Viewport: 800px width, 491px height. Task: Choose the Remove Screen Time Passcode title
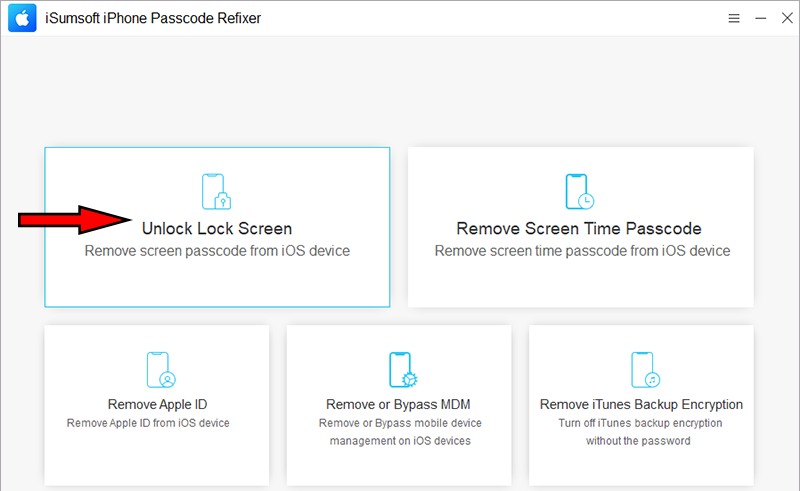(x=579, y=229)
